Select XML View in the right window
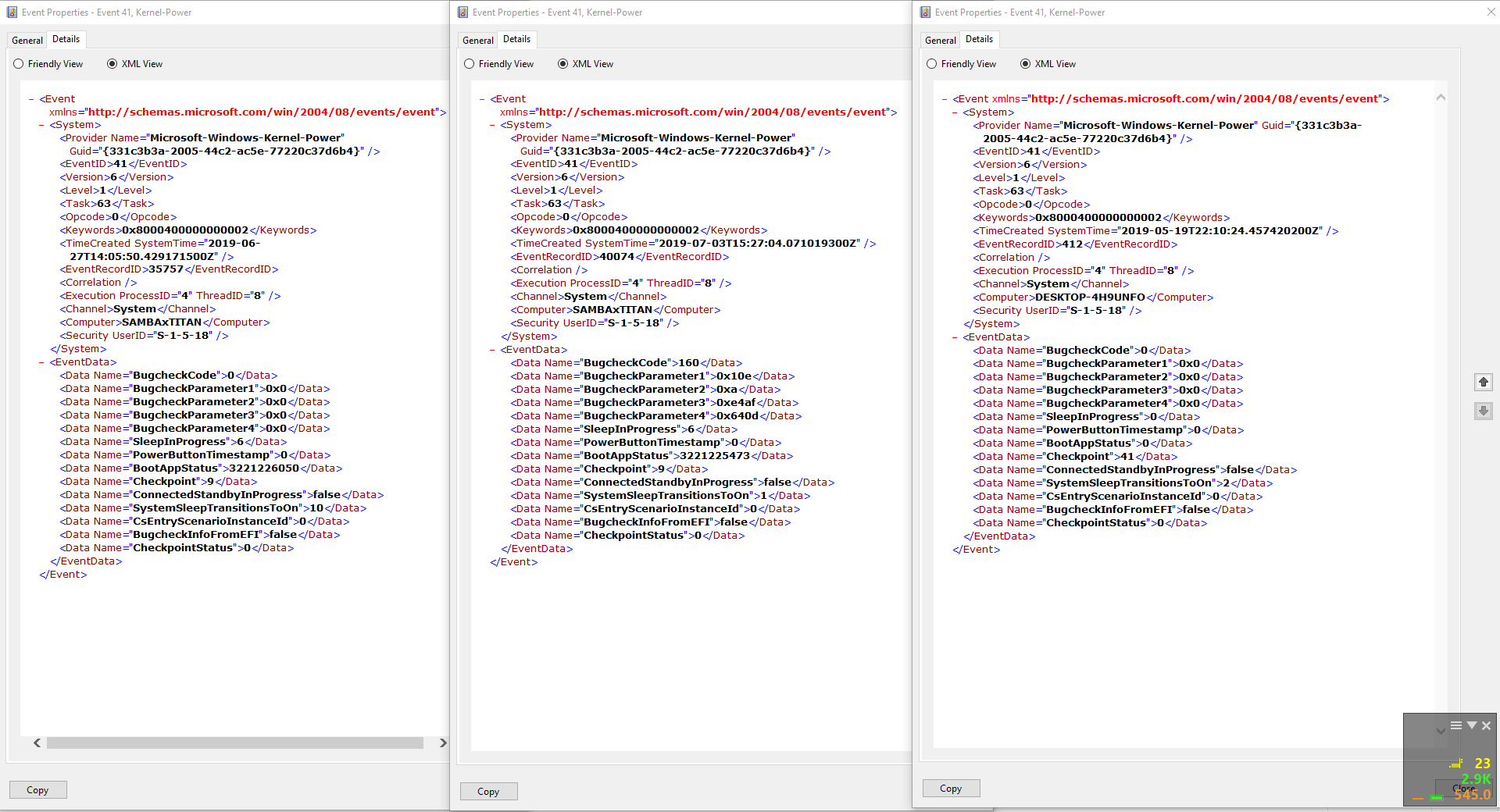This screenshot has height=812, width=1500. (1048, 64)
